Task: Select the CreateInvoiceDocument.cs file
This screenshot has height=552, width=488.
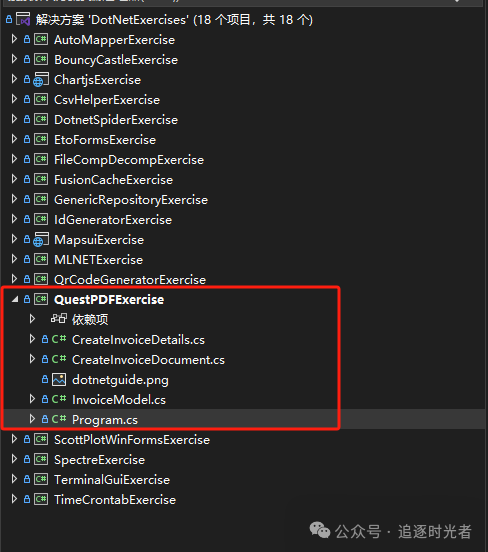Action: click(148, 360)
